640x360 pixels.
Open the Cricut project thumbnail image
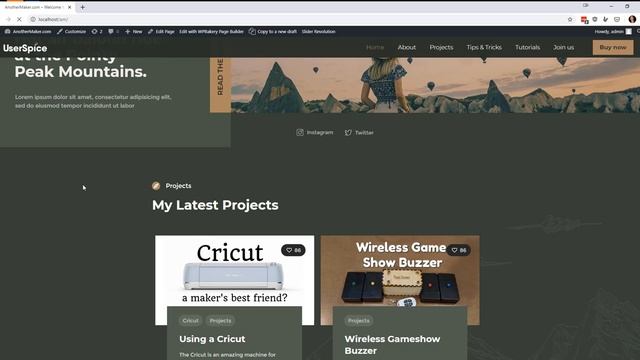[234, 271]
